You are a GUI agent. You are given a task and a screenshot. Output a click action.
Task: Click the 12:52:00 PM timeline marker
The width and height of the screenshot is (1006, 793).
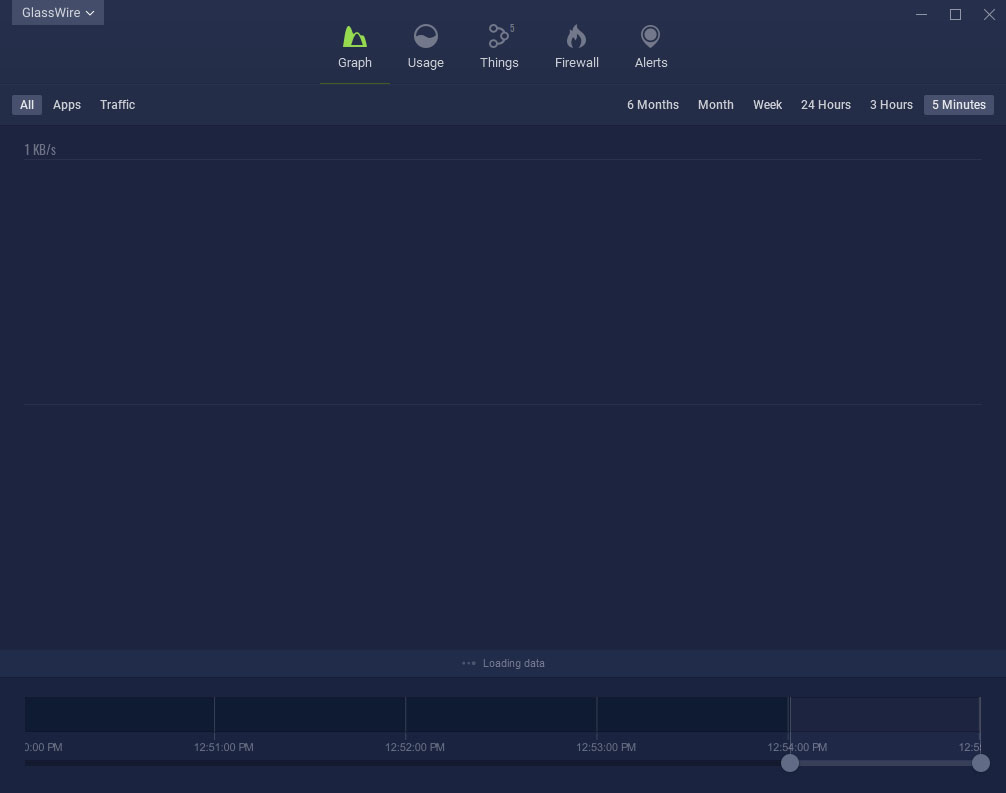click(x=414, y=747)
